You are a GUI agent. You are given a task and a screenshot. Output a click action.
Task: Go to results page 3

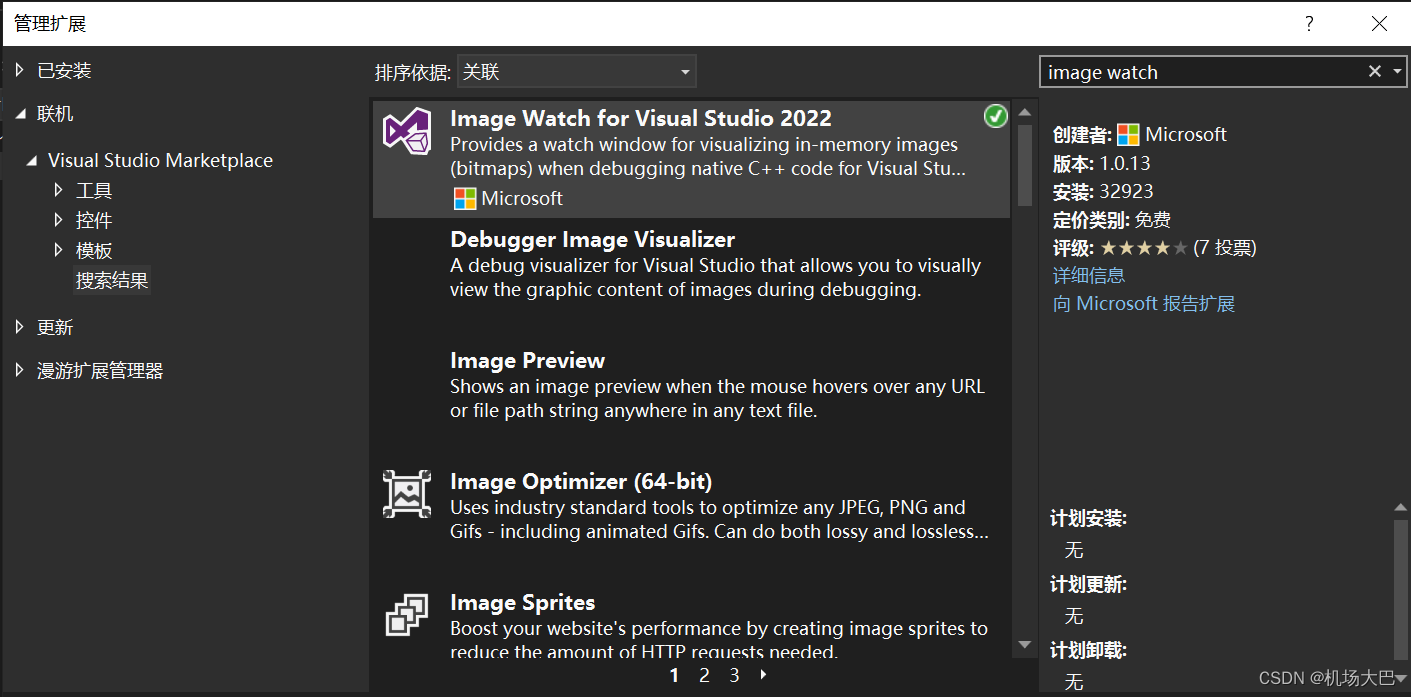tap(734, 676)
